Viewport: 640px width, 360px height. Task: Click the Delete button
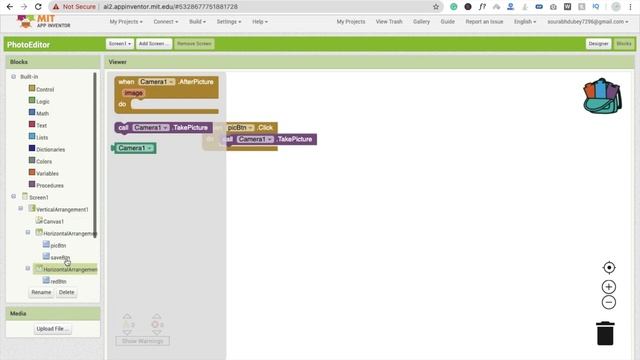(x=67, y=292)
